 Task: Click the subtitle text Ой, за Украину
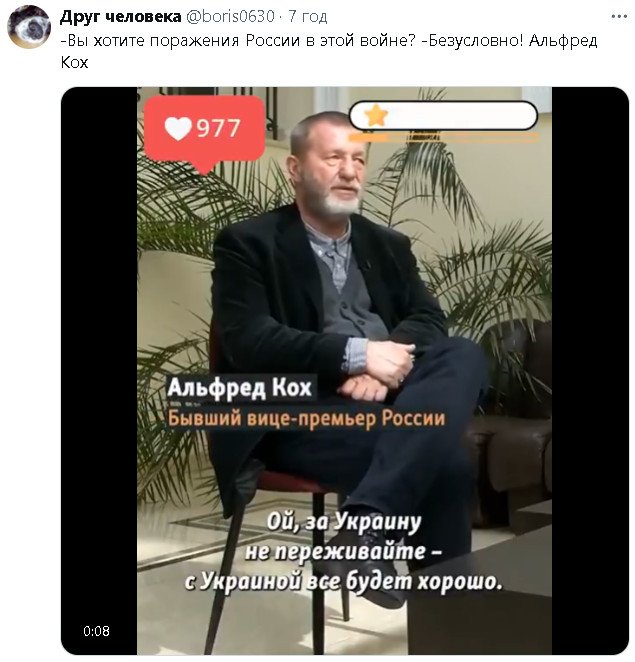click(x=344, y=523)
